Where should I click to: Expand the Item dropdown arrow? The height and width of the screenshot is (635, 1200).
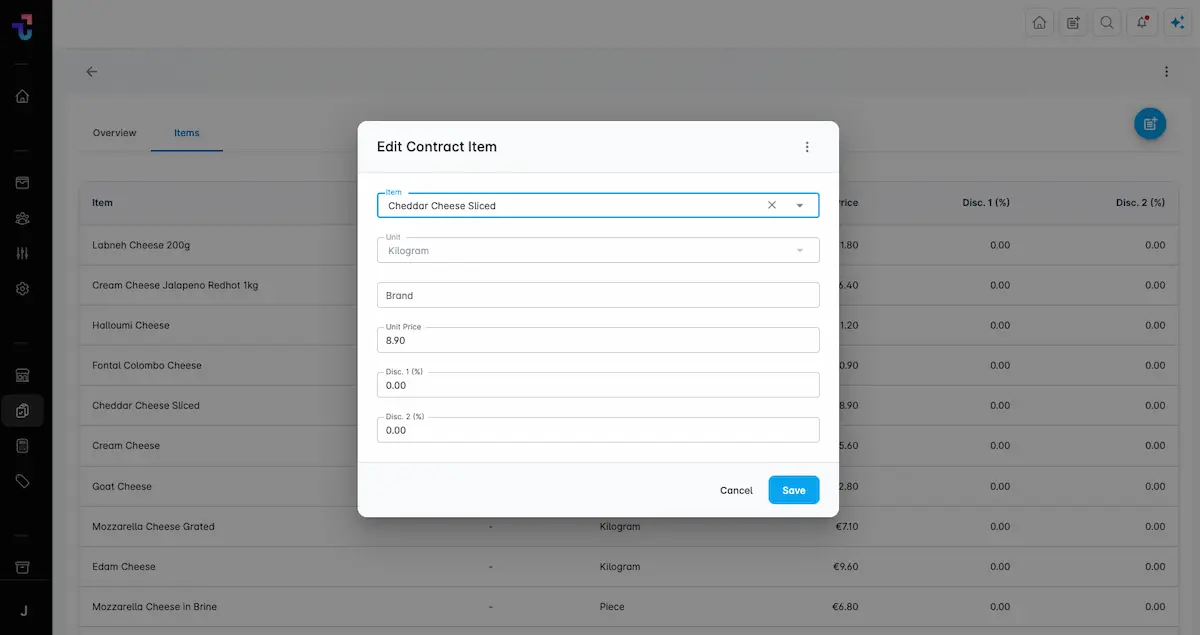coord(800,205)
